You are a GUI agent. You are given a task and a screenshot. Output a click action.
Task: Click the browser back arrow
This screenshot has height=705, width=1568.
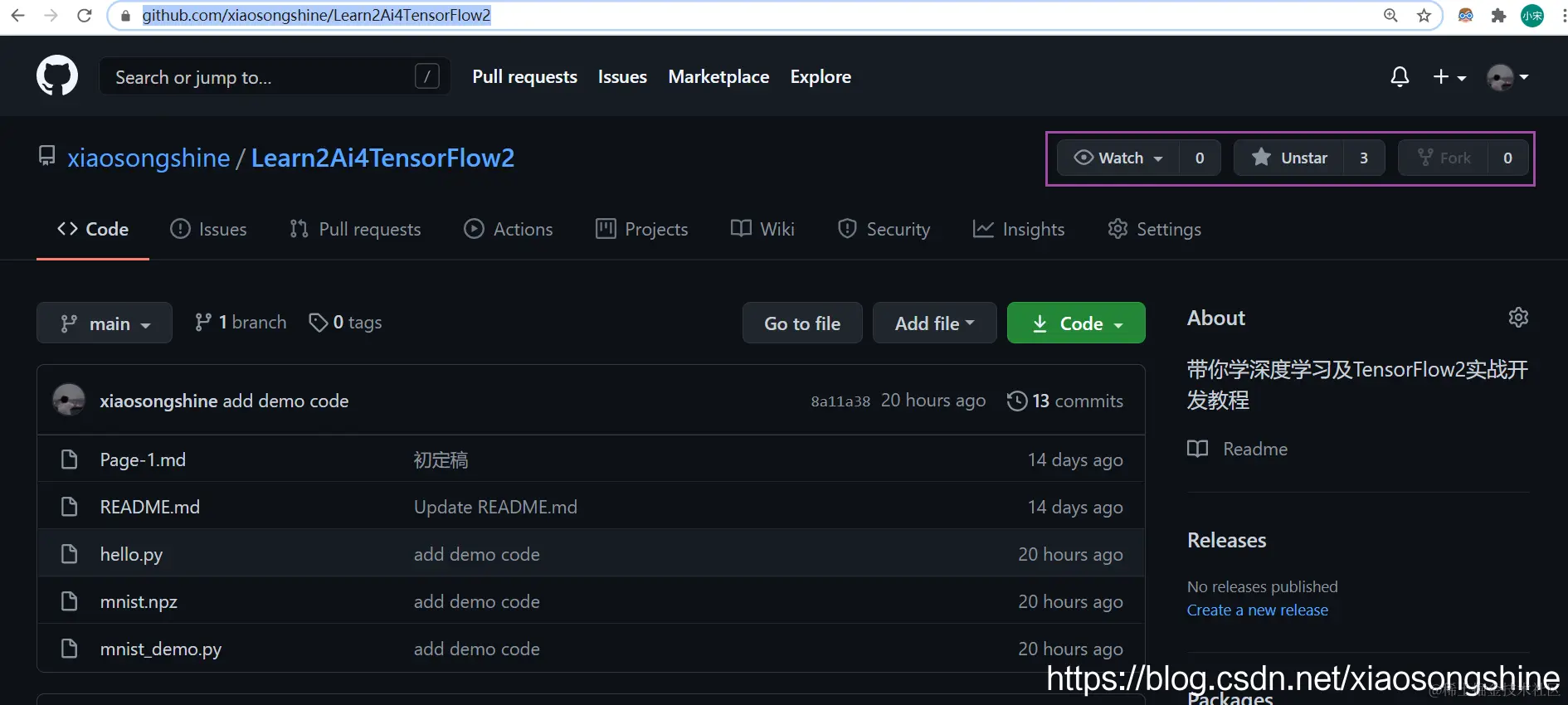[x=17, y=15]
